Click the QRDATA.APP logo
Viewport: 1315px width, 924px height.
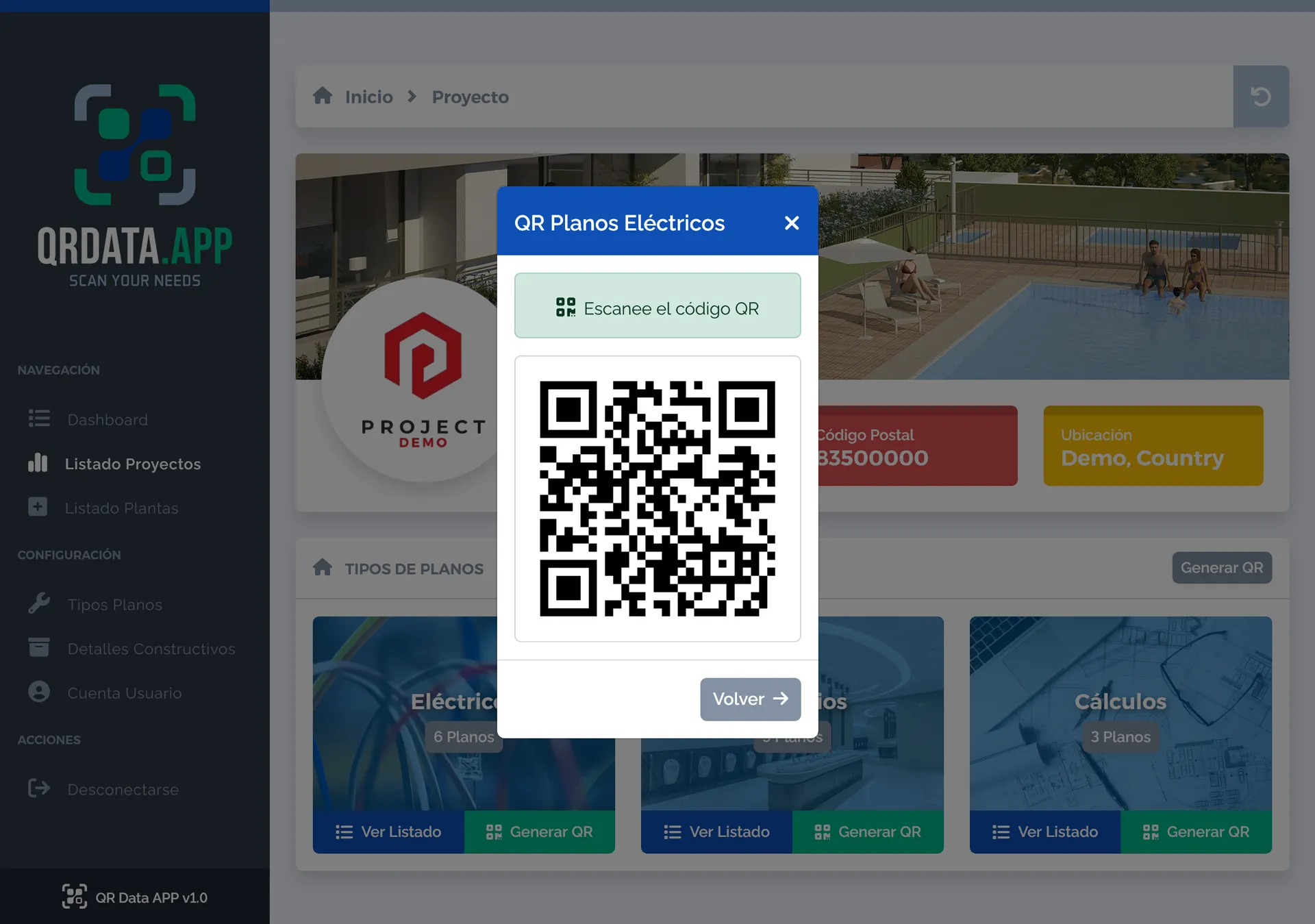pyautogui.click(x=135, y=185)
